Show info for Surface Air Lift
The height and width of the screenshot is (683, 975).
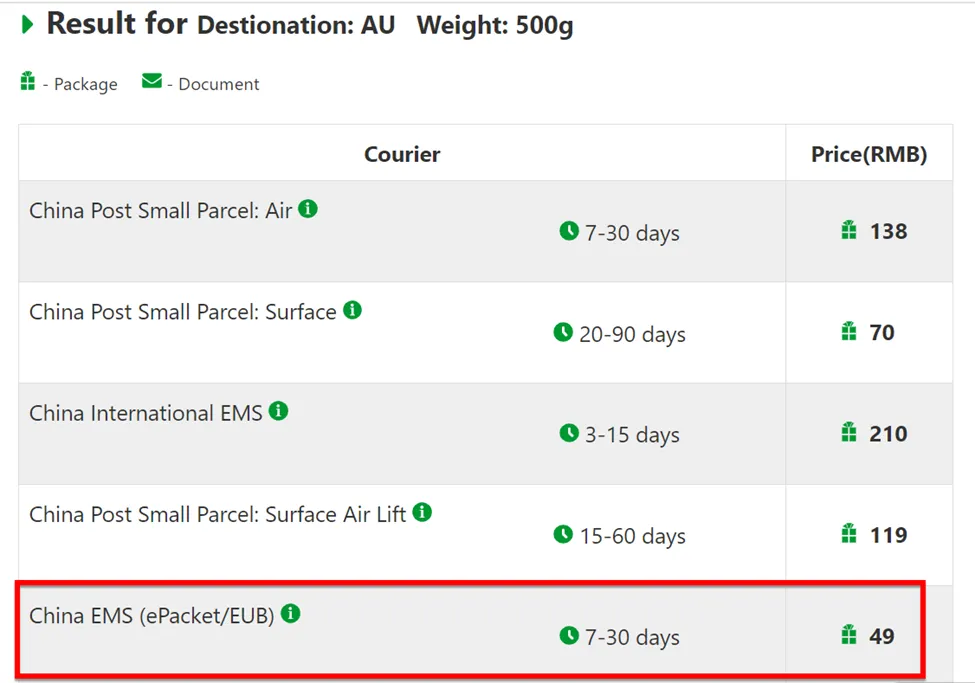tap(422, 513)
